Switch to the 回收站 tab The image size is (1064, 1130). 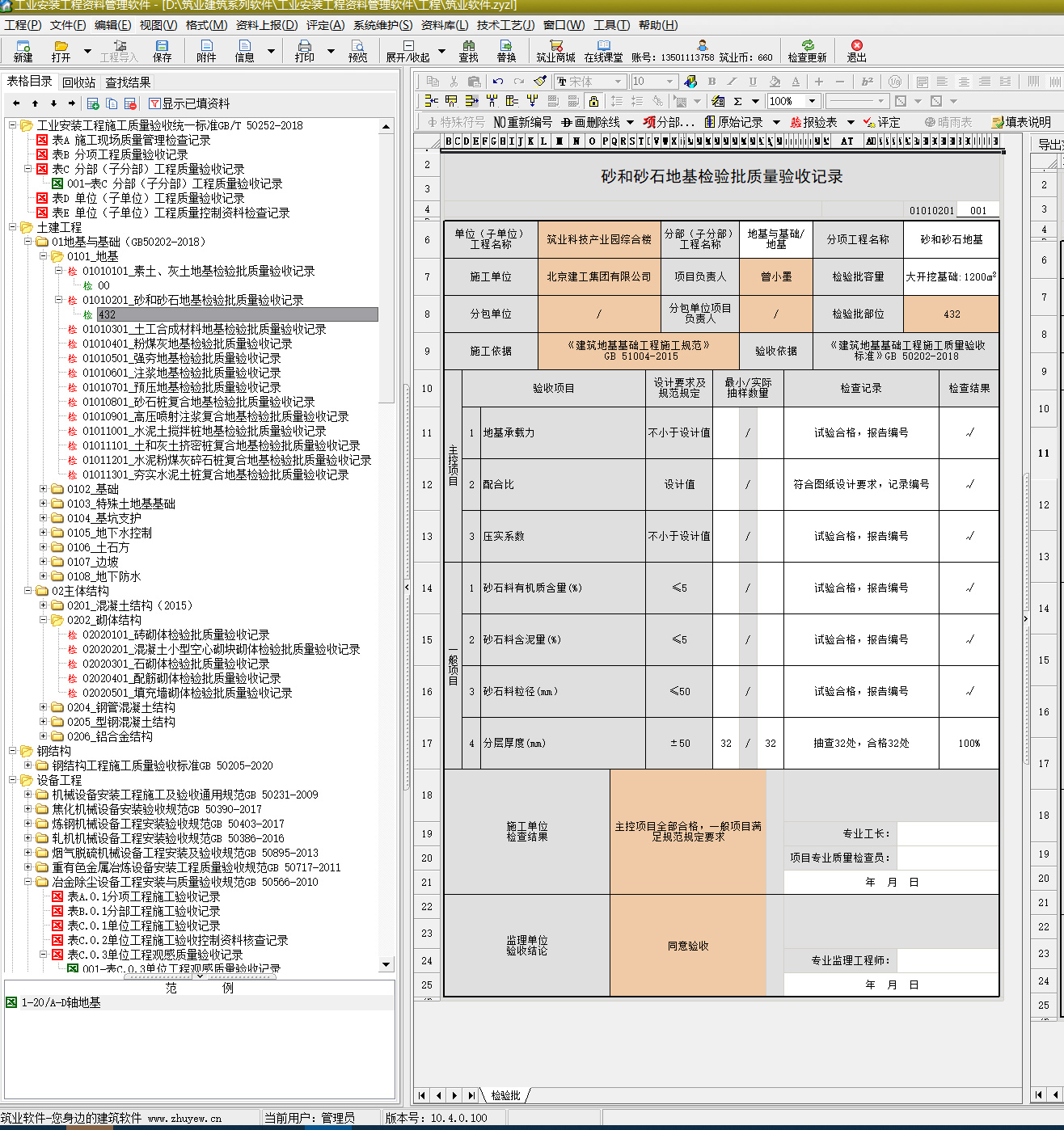78,82
